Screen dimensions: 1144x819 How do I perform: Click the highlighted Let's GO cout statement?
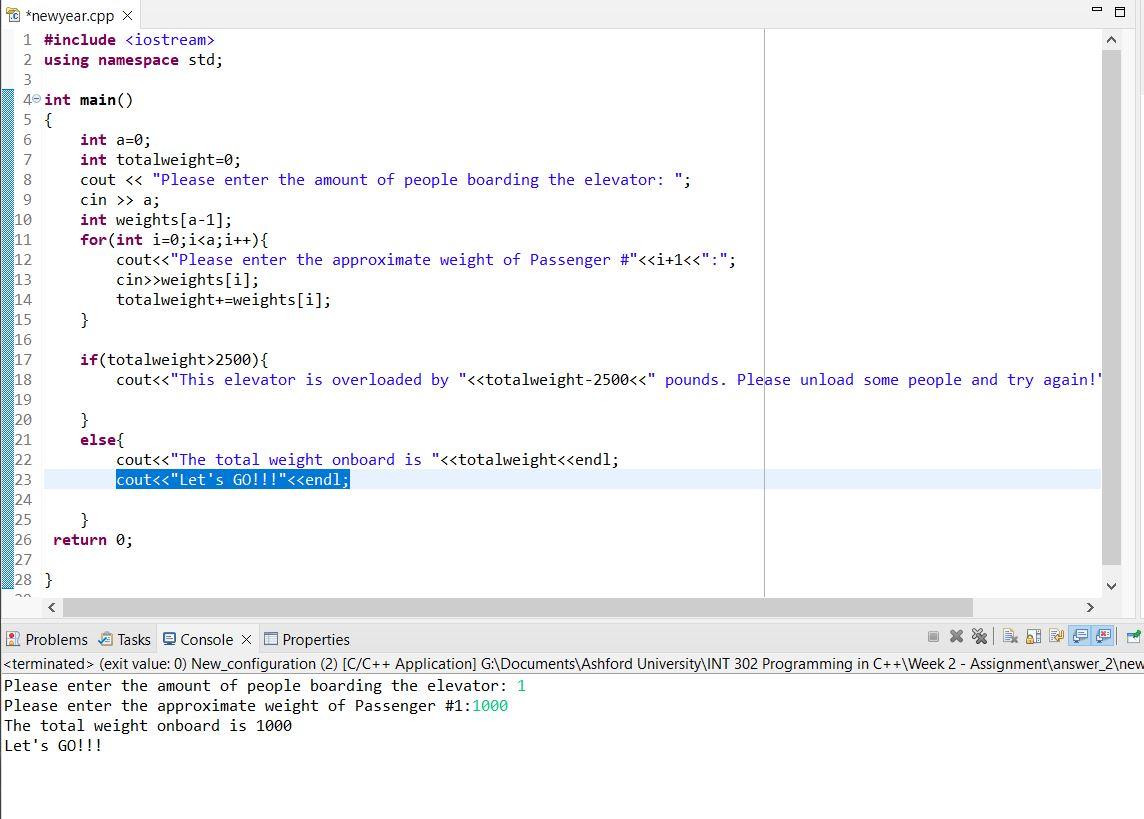point(233,480)
